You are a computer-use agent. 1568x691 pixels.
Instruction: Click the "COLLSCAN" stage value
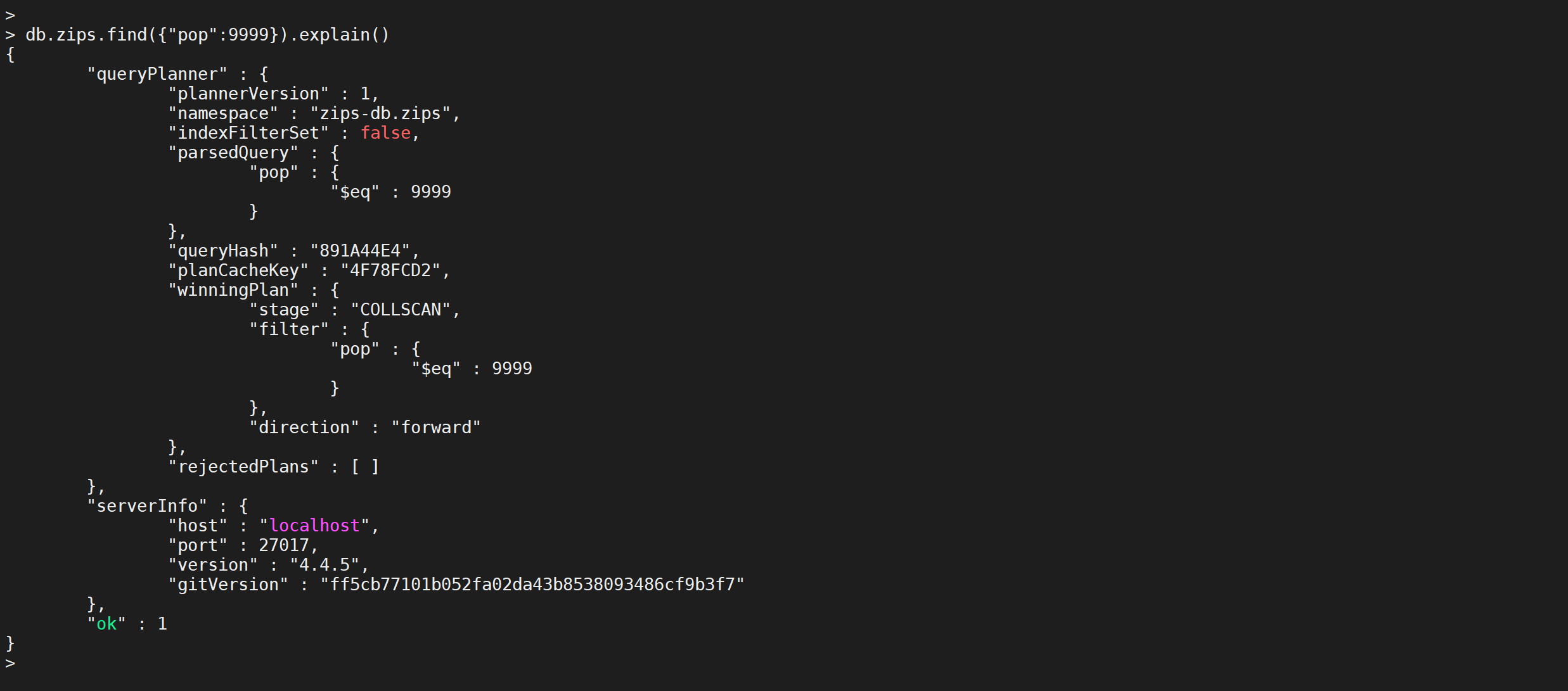tap(401, 310)
